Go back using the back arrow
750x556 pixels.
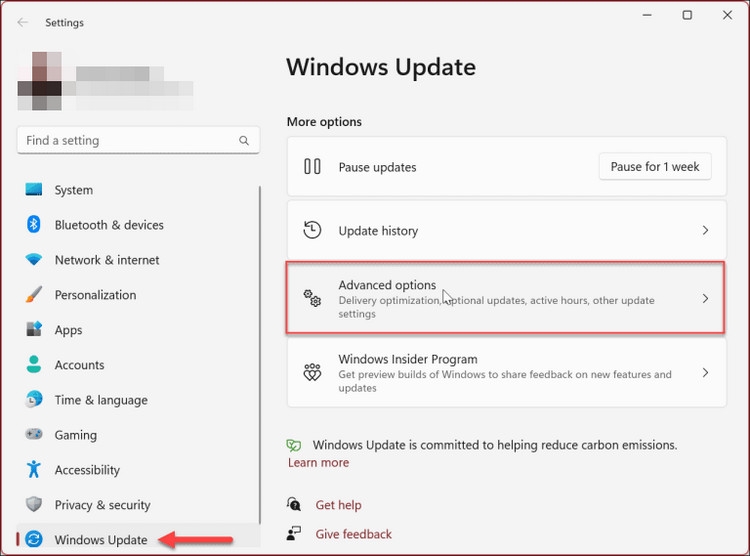coord(22,22)
